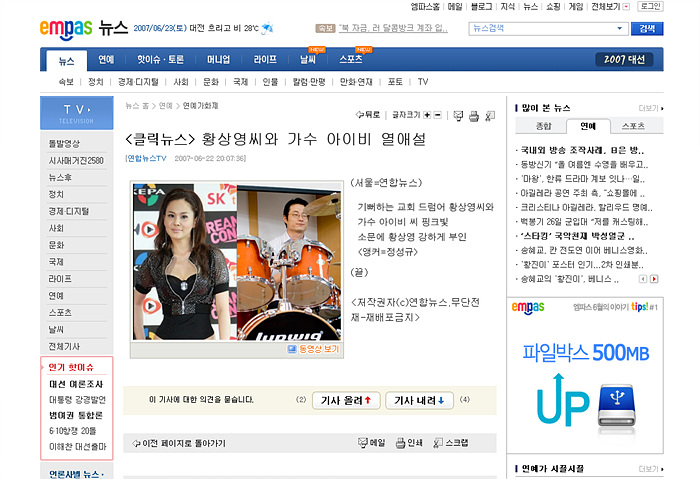
Task: Click the 파일박스 500MB ad banner
Action: click(585, 375)
